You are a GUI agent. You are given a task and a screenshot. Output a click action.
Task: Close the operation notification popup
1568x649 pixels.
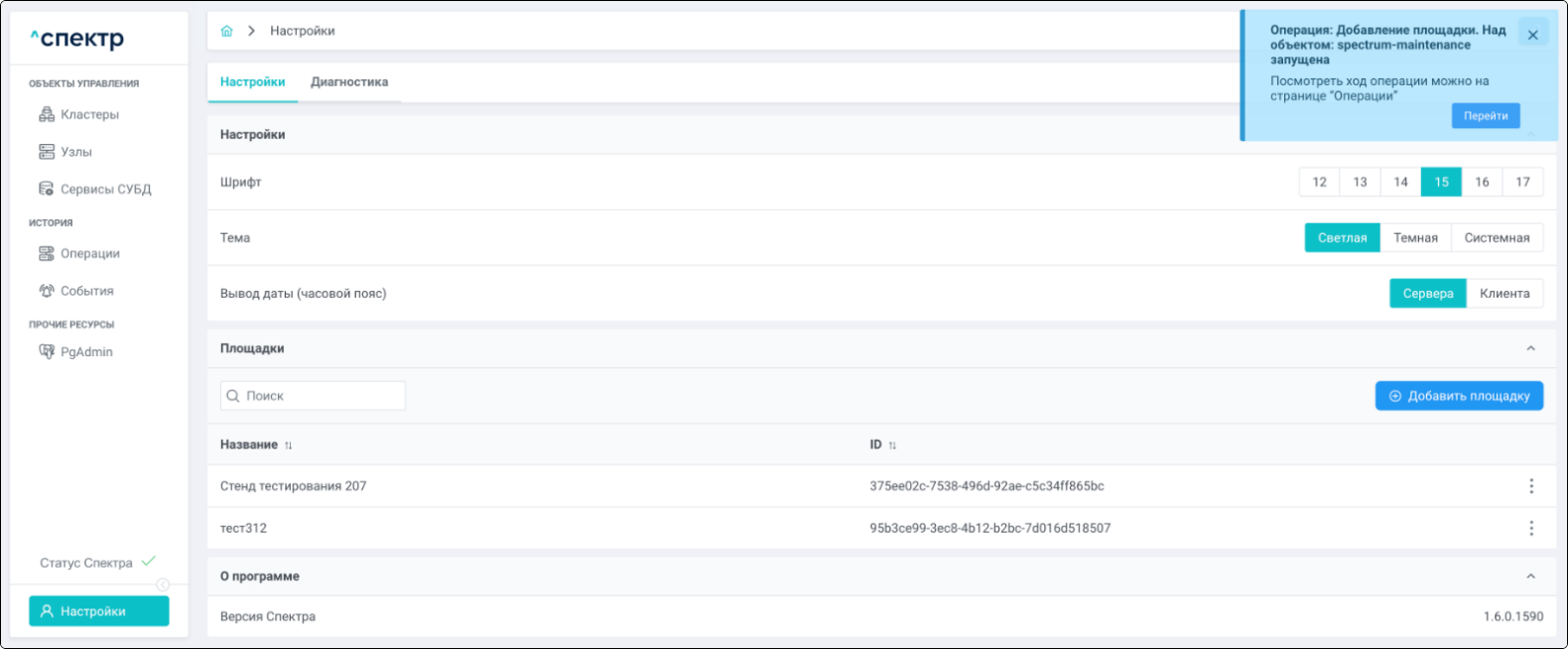(x=1532, y=35)
